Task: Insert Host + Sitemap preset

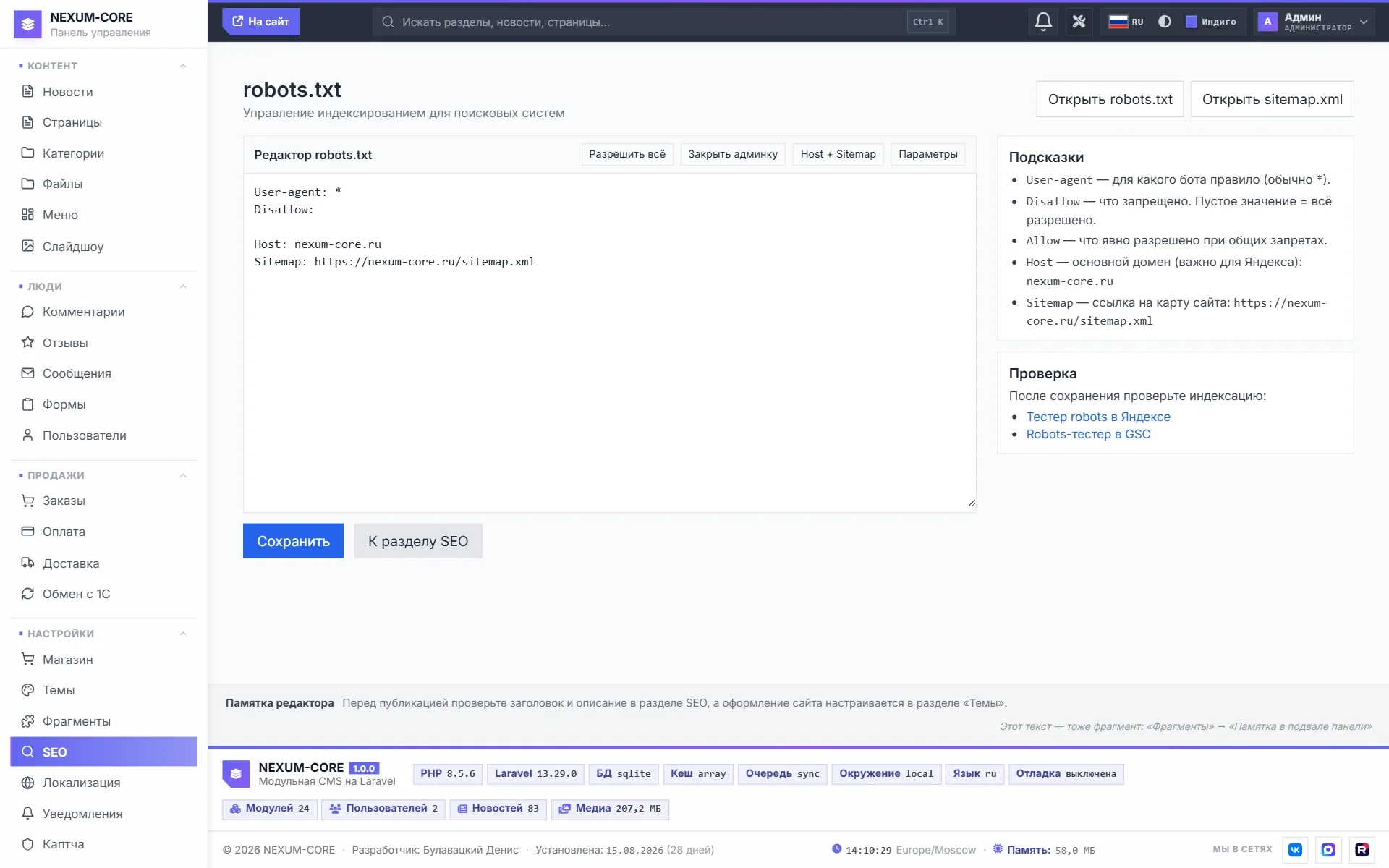Action: tap(838, 154)
